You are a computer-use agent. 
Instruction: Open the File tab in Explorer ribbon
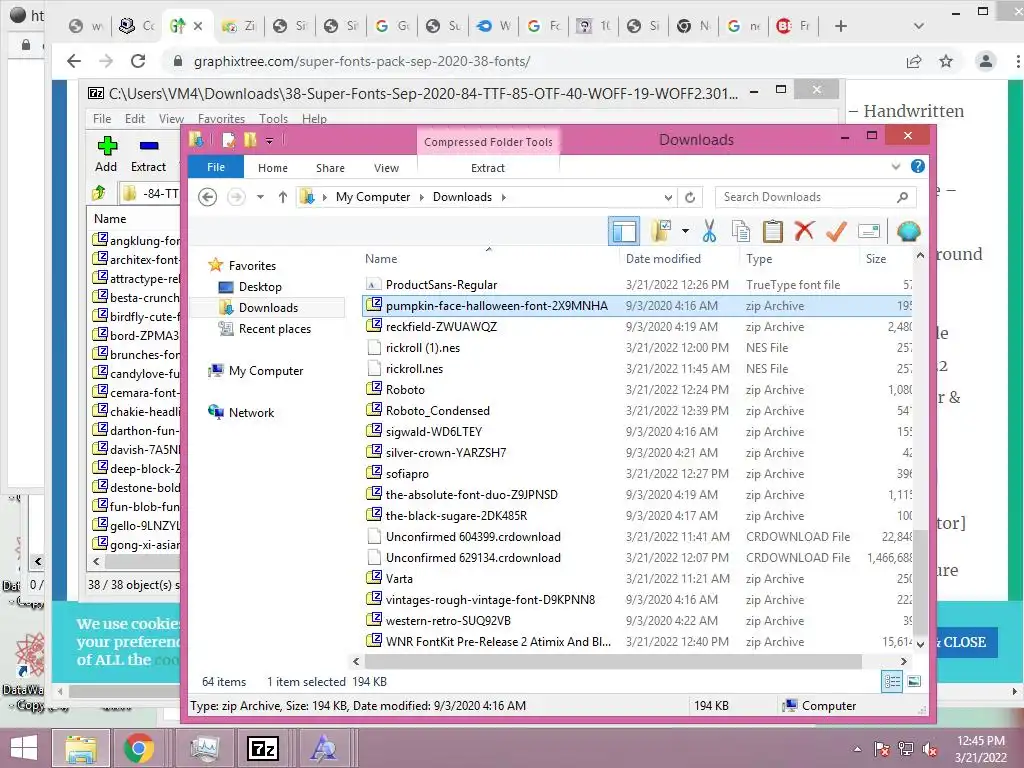point(216,167)
